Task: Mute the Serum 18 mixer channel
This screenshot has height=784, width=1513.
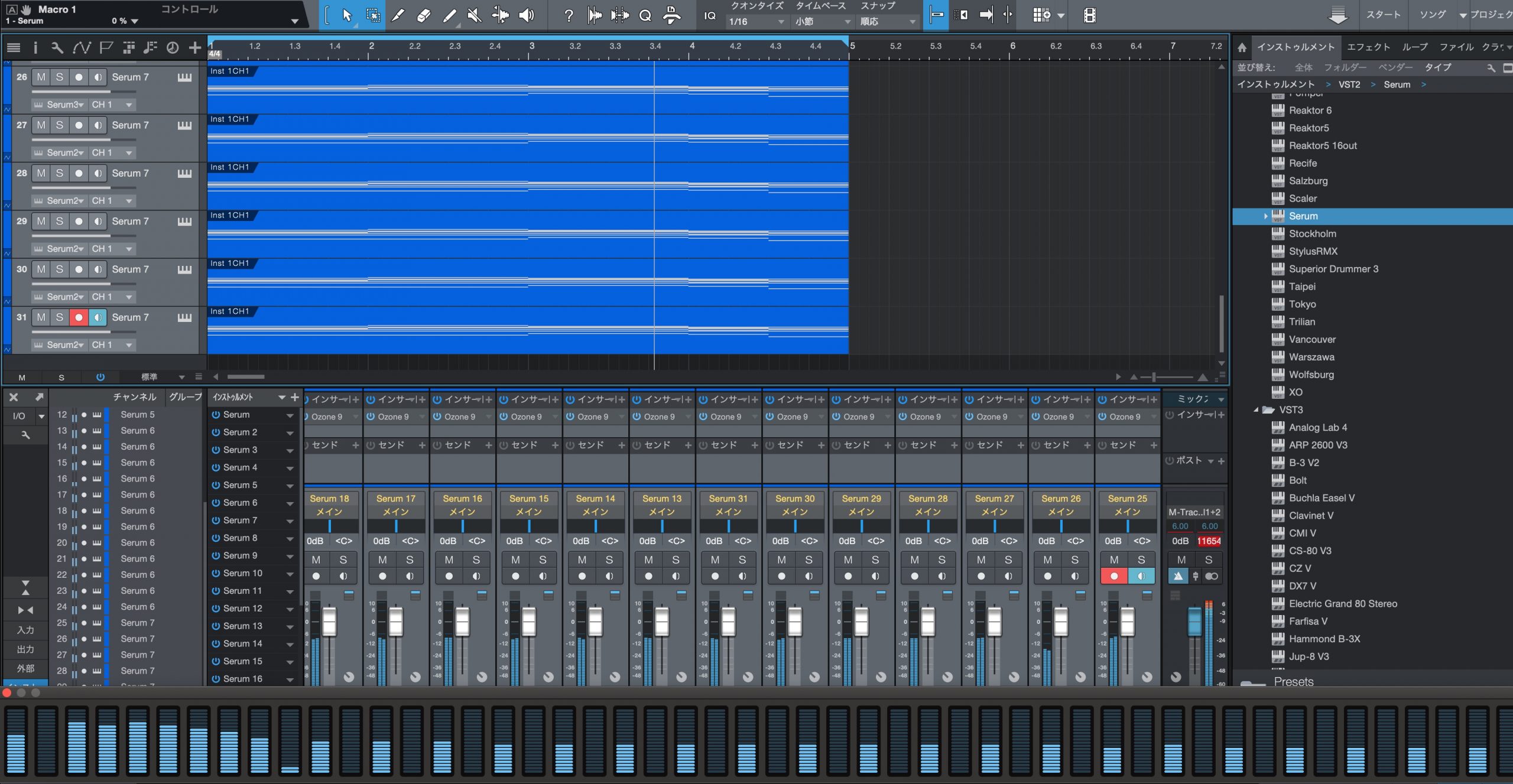Action: 316,559
